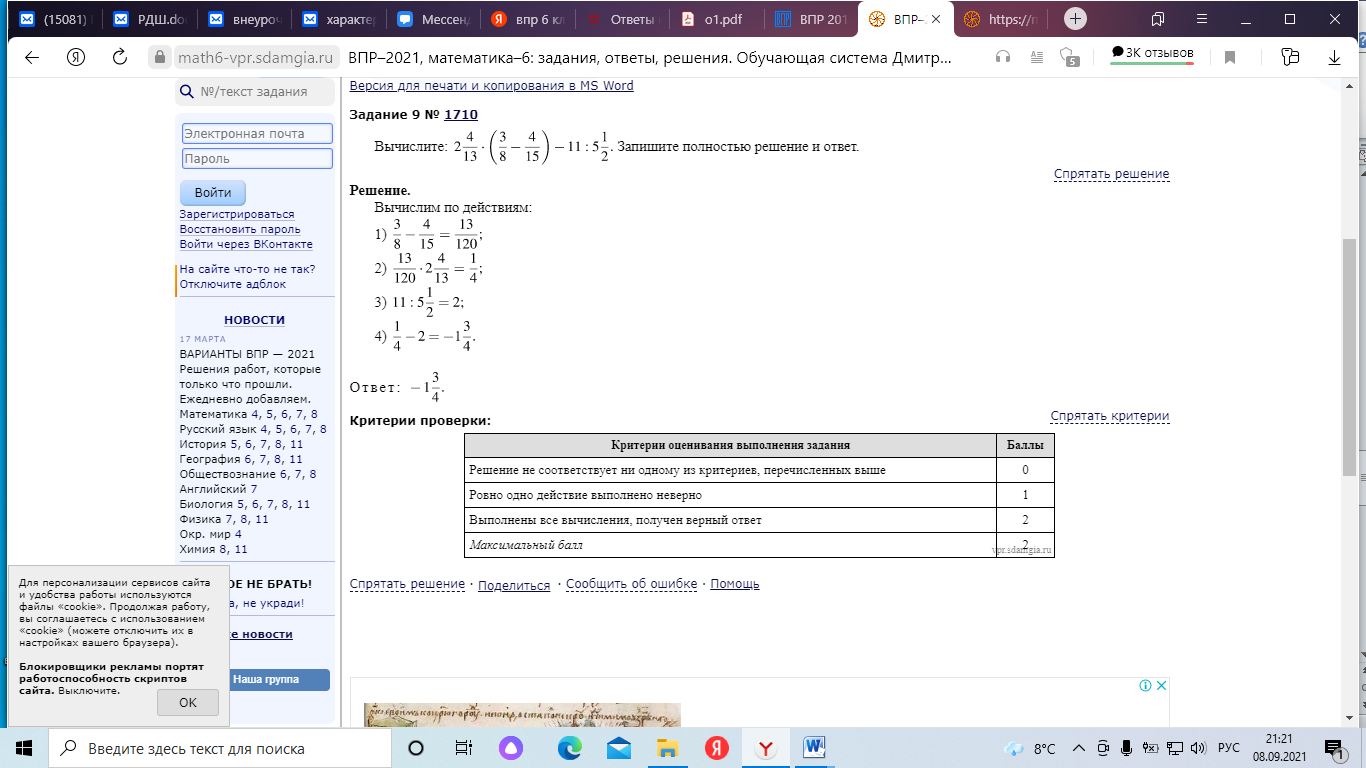Open 'Войти через ВКонтакте' link
This screenshot has width=1366, height=768.
point(246,244)
